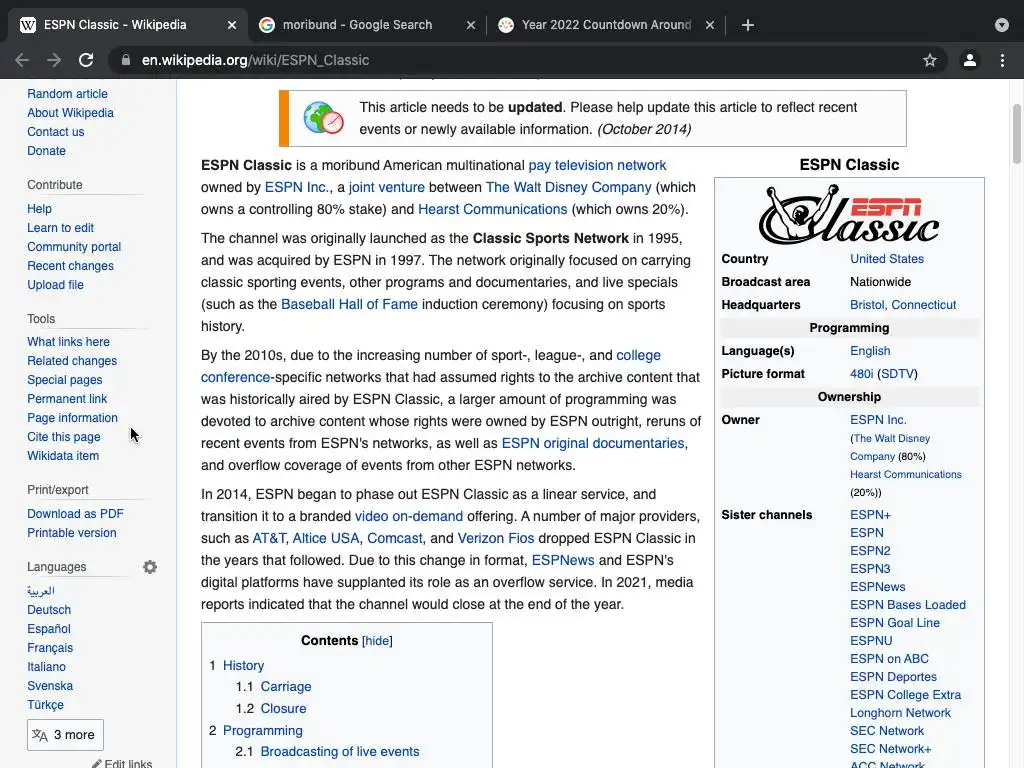Go back using the browser back arrow
Image resolution: width=1024 pixels, height=768 pixels.
(x=22, y=60)
